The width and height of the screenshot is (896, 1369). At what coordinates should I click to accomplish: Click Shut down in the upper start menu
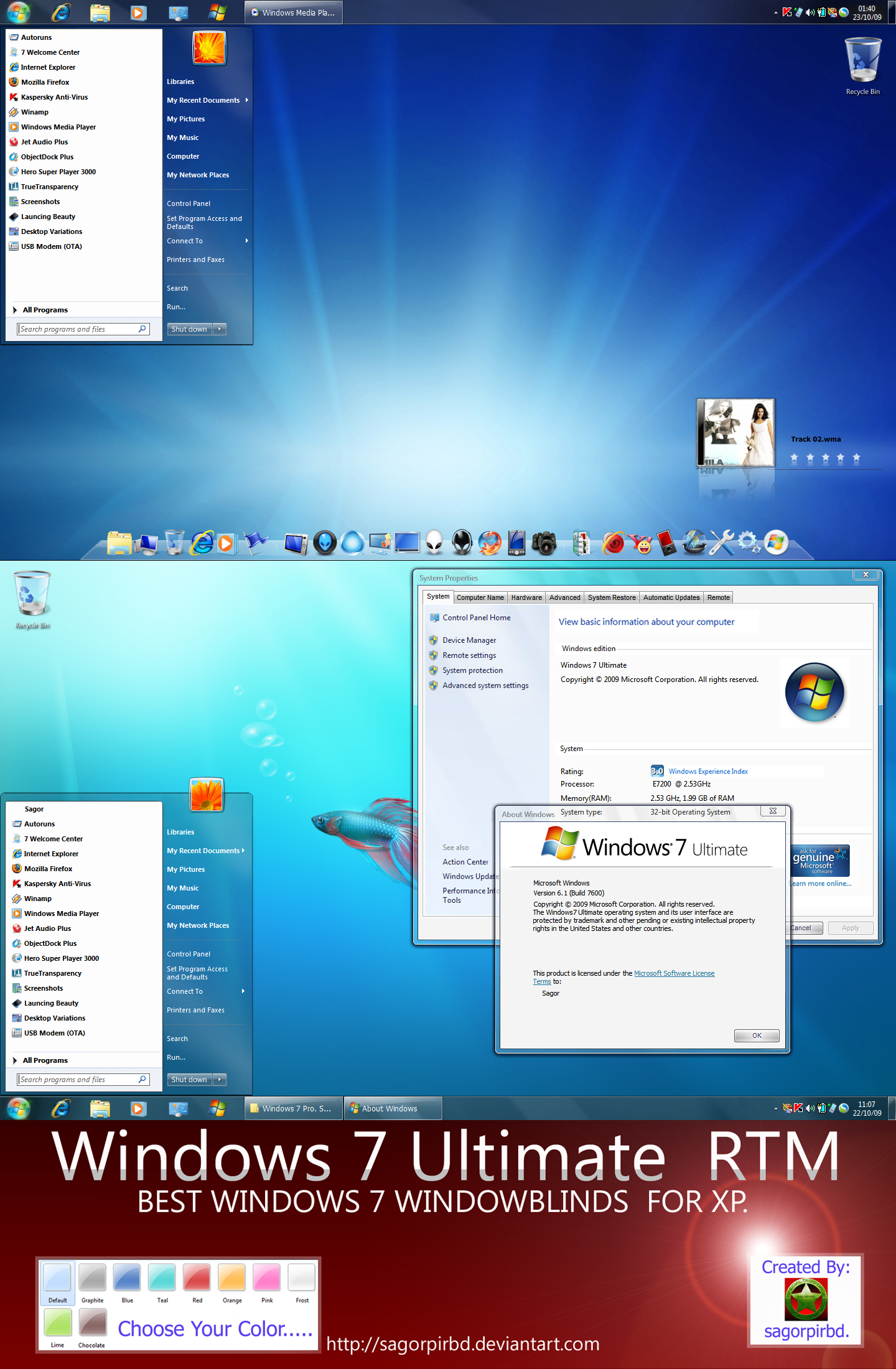click(x=189, y=329)
